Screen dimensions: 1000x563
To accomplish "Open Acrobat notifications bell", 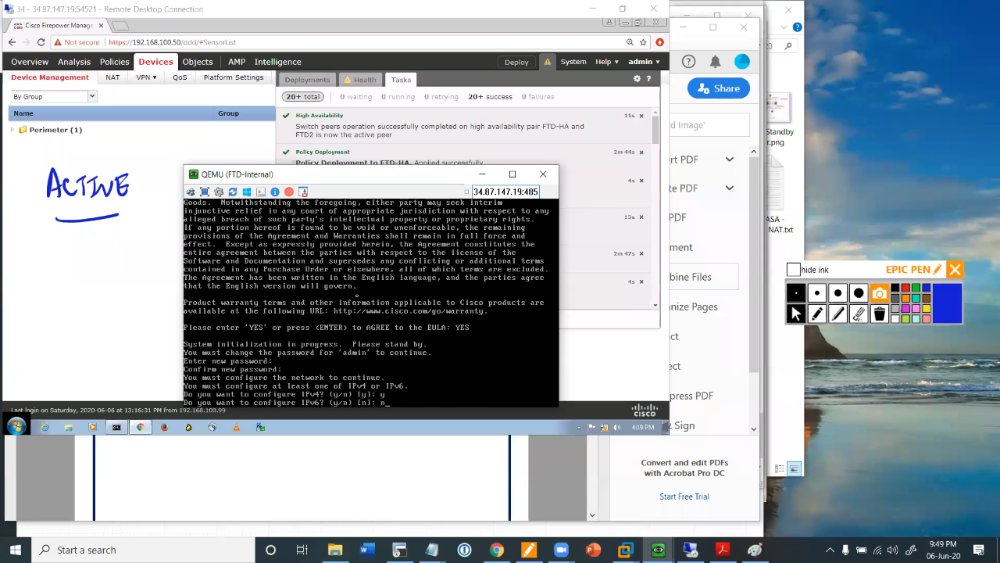I will pos(715,61).
